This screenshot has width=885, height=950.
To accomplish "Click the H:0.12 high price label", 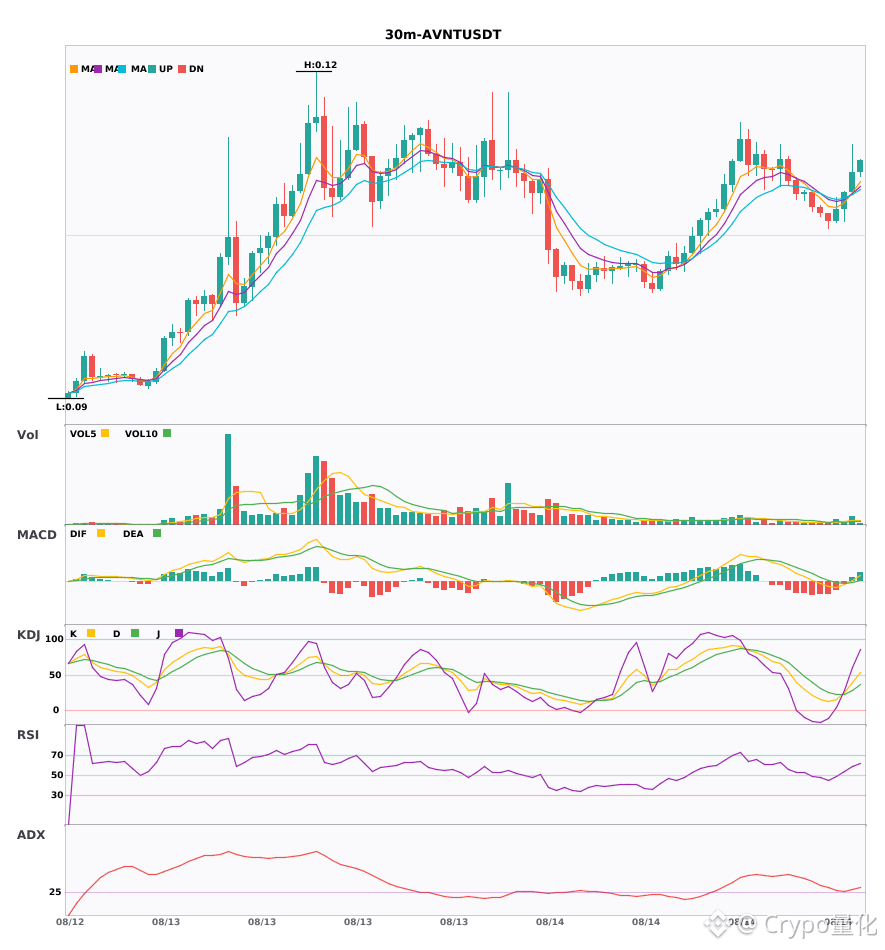I will (x=320, y=65).
